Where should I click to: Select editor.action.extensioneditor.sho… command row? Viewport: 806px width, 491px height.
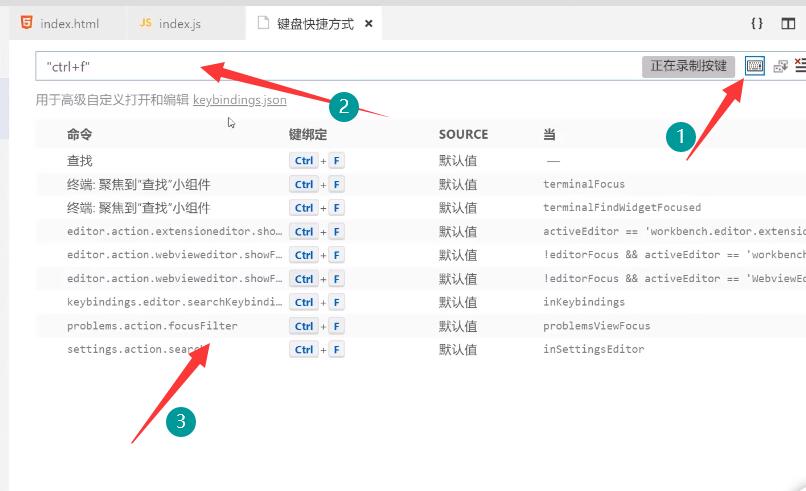point(420,232)
